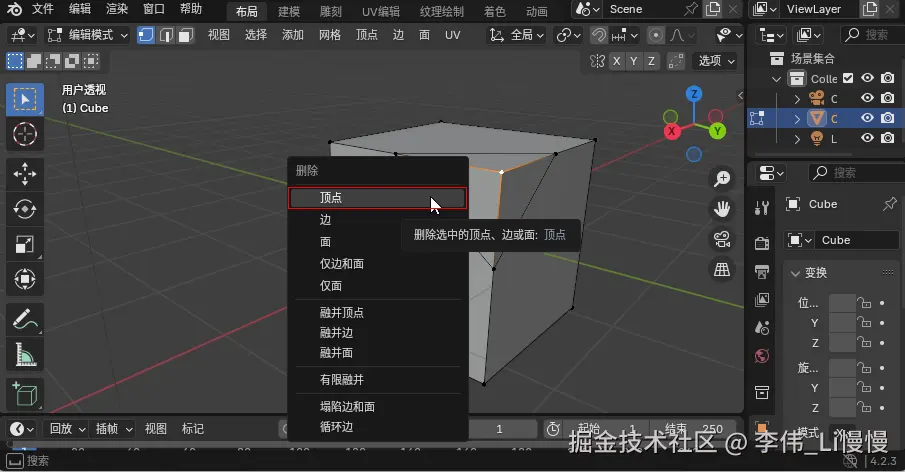Open the 添加 add menu
This screenshot has width=905, height=472.
(x=293, y=35)
